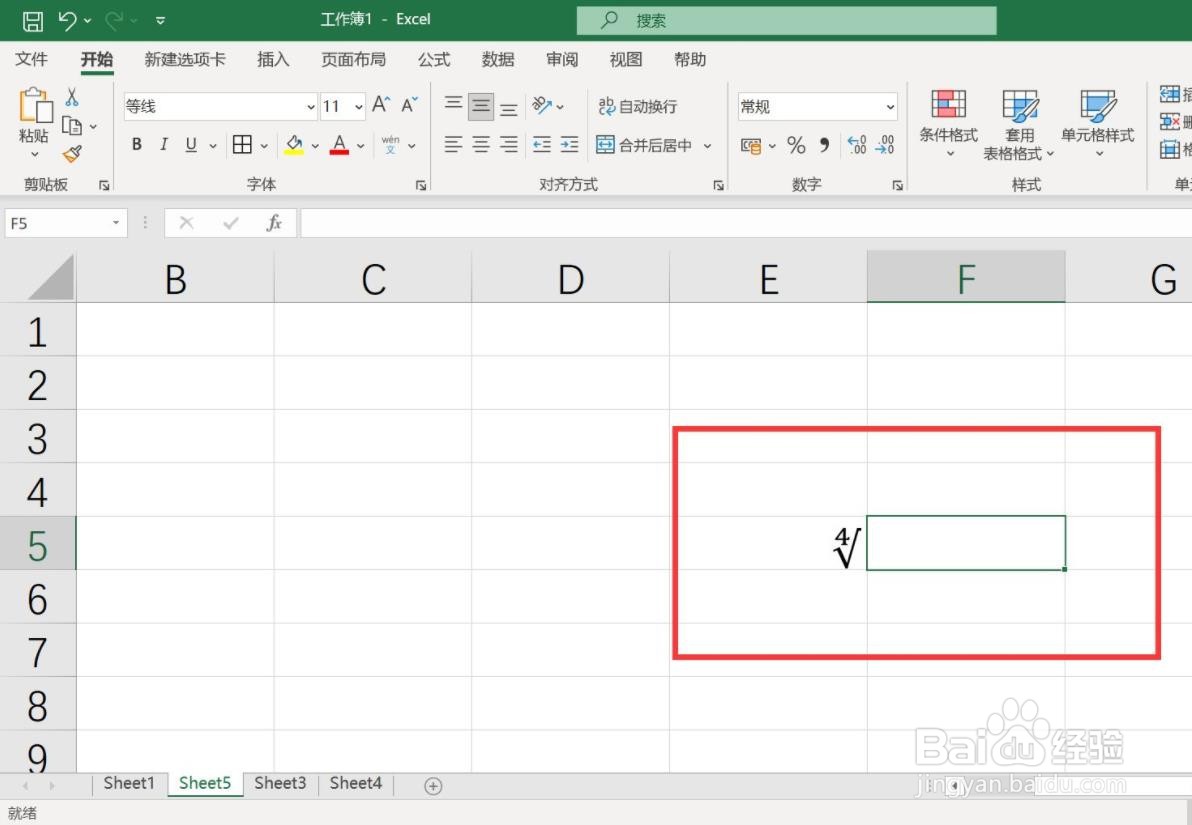Image resolution: width=1192 pixels, height=825 pixels.
Task: Click the Save icon in title bar
Action: coord(33,21)
